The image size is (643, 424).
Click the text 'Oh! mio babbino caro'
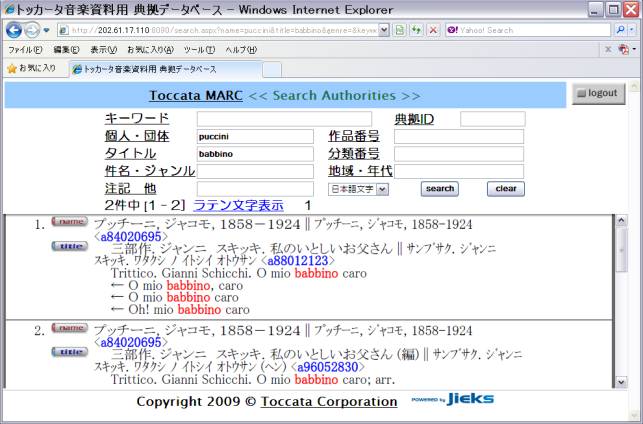[189, 310]
